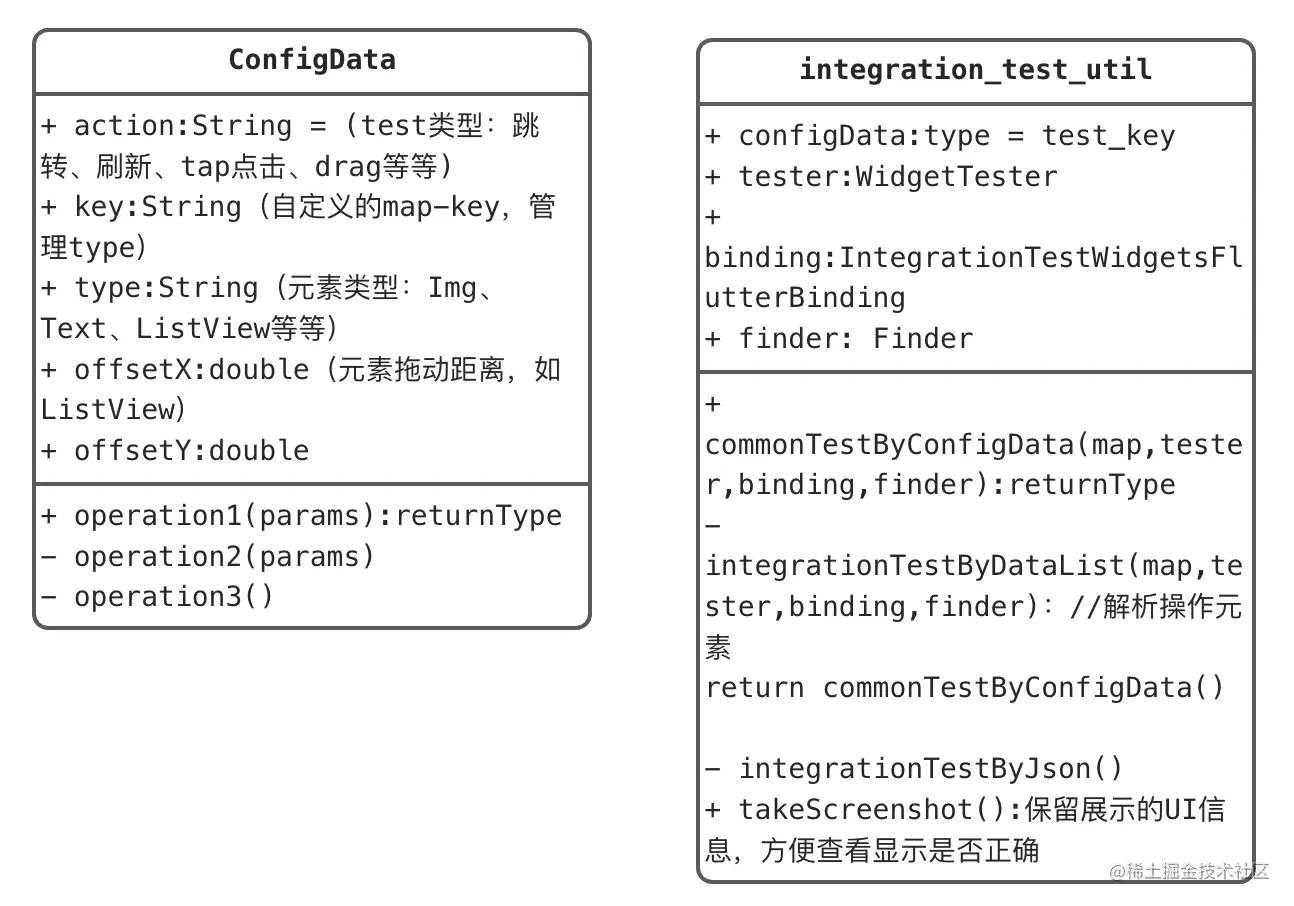
Task: Click the 稀土掘金技术社区 watermark
Action: pos(1189,870)
